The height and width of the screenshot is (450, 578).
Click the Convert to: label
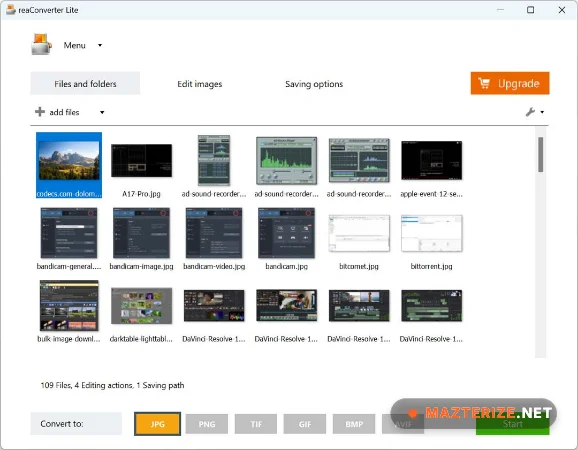point(62,424)
